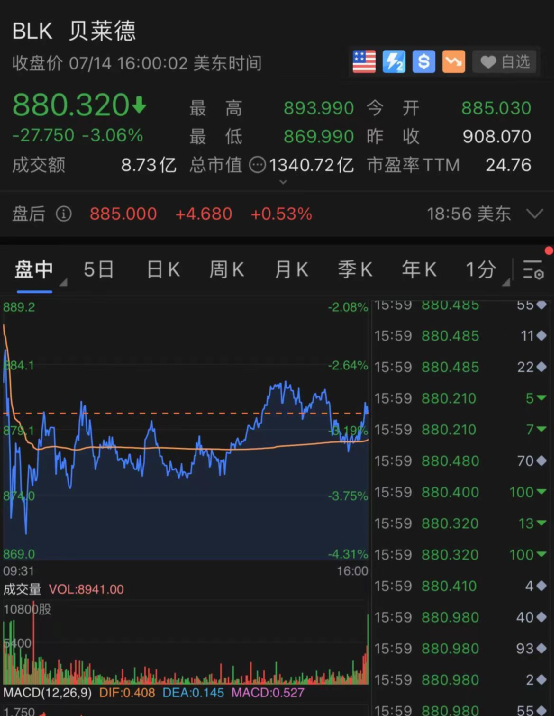Tap the 成交量 volume label

(22, 590)
